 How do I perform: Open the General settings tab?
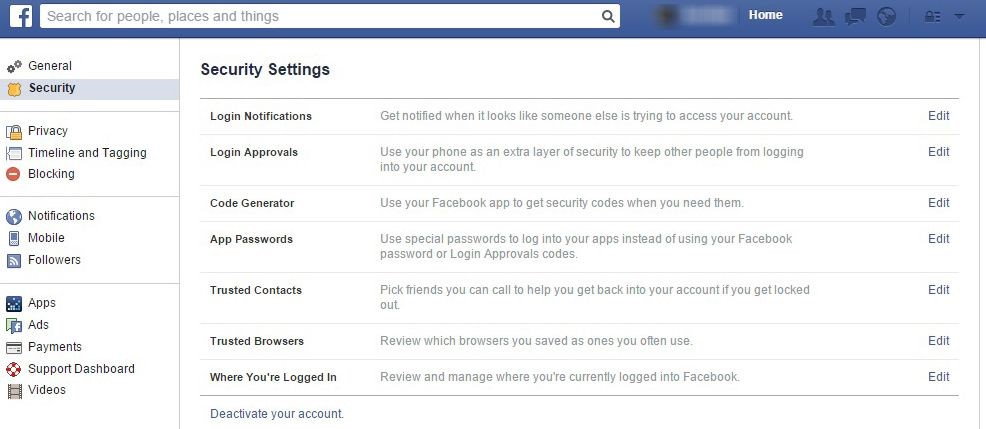point(50,65)
